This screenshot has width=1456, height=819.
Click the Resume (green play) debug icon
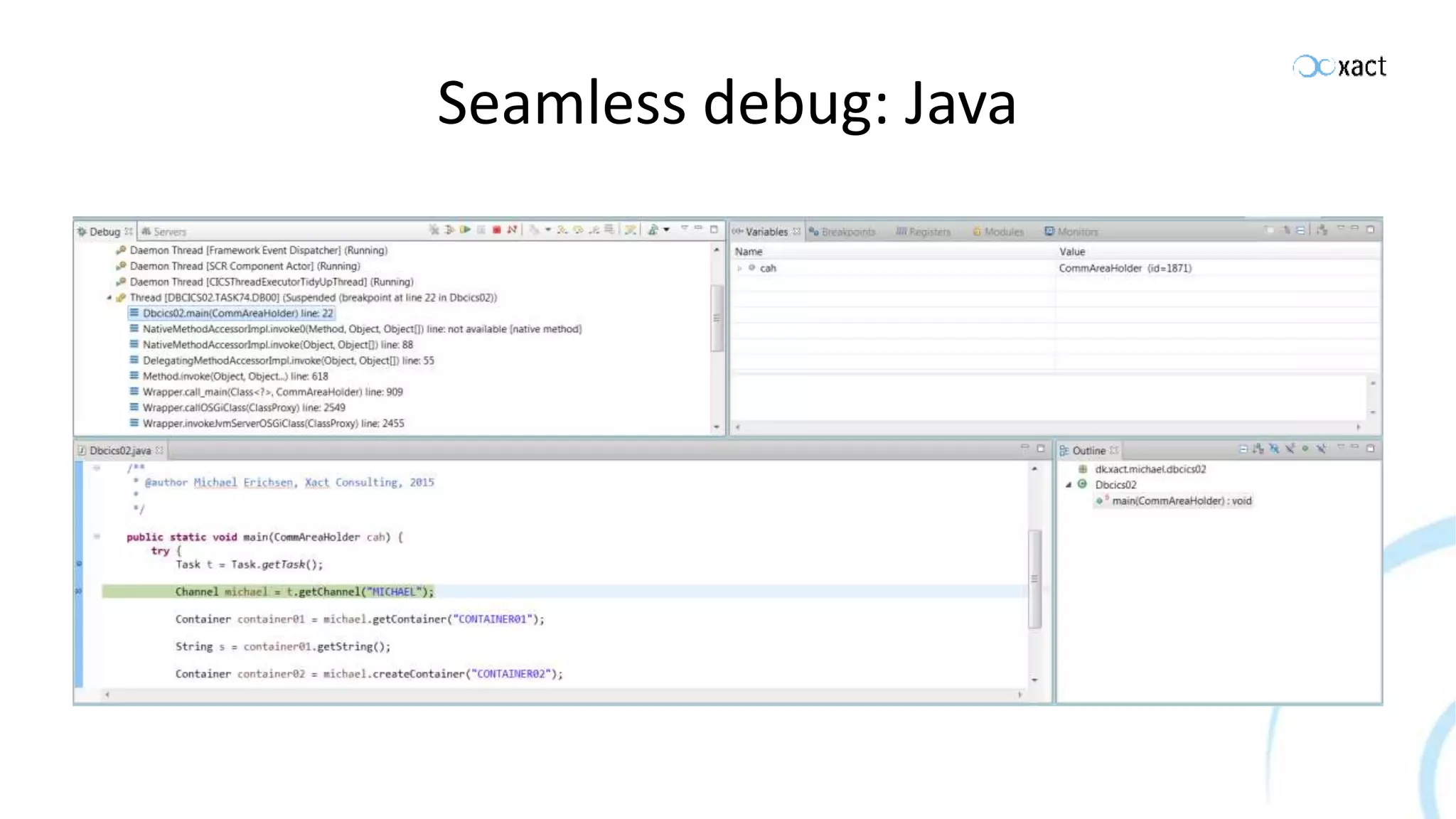click(465, 230)
